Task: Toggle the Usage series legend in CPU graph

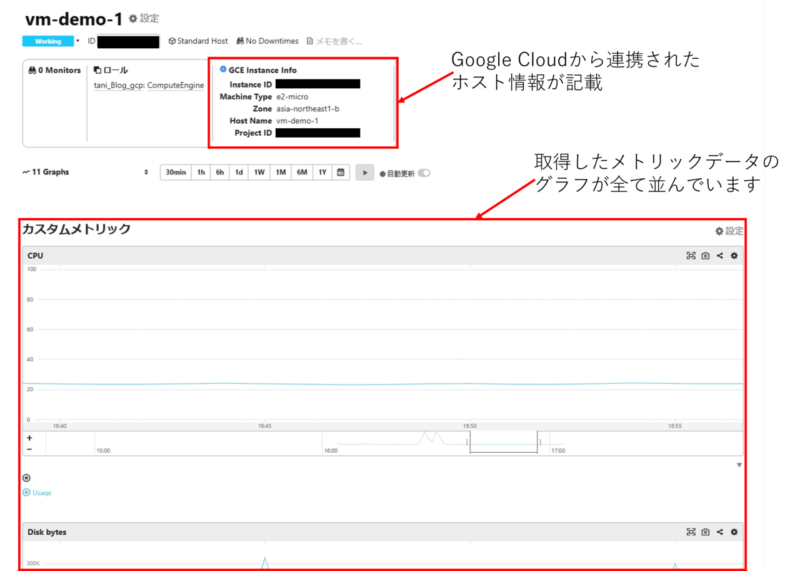Action: pyautogui.click(x=37, y=493)
